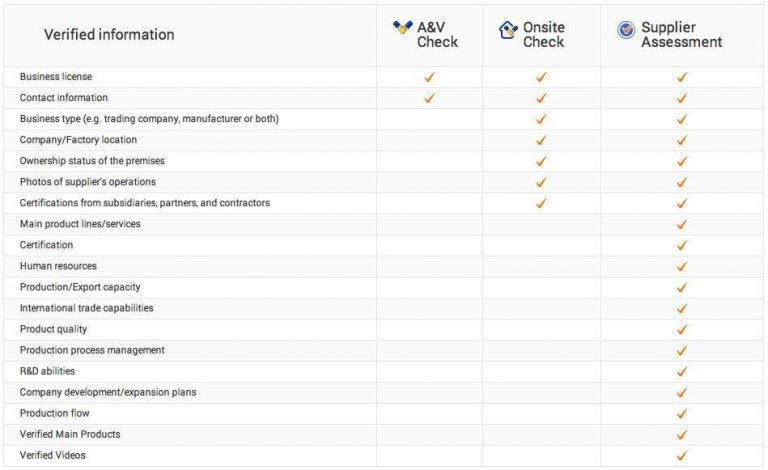Click Supplier Assessment checkmark for R&D abilities
The height and width of the screenshot is (470, 768).
coord(682,372)
